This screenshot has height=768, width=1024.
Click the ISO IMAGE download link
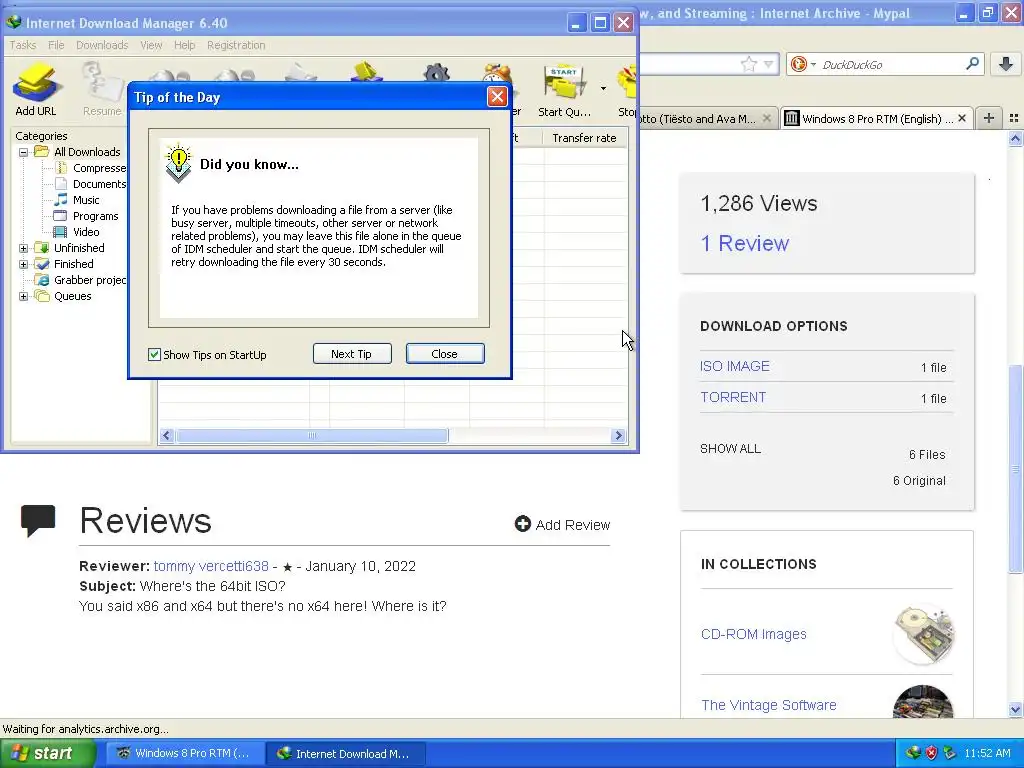coord(735,366)
